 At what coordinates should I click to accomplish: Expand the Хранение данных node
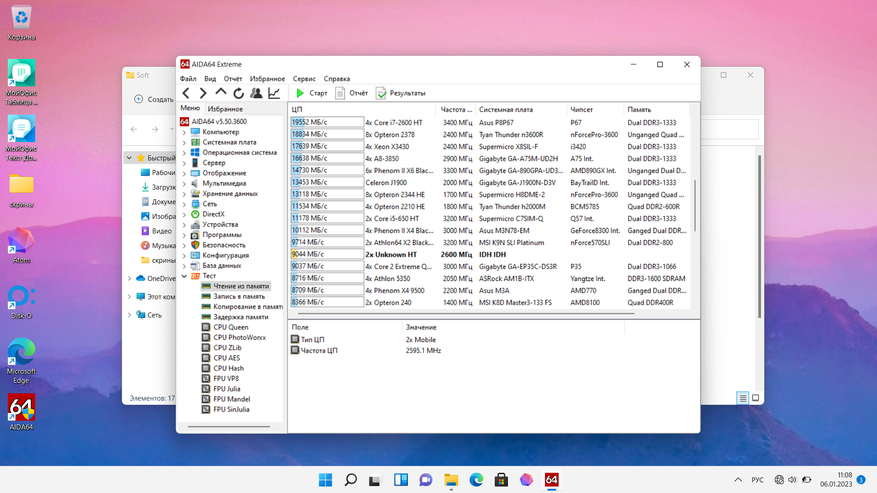click(185, 194)
